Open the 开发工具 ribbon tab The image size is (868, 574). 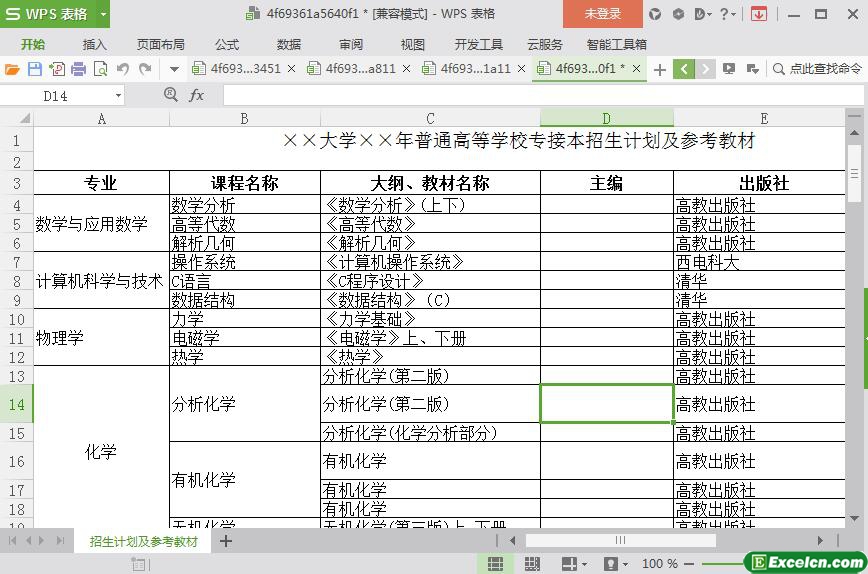(x=478, y=45)
